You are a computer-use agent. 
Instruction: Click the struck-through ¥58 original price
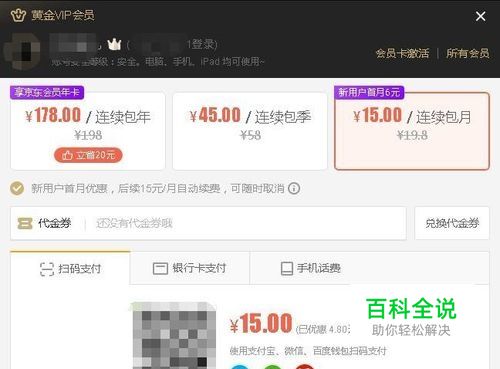coord(250,136)
